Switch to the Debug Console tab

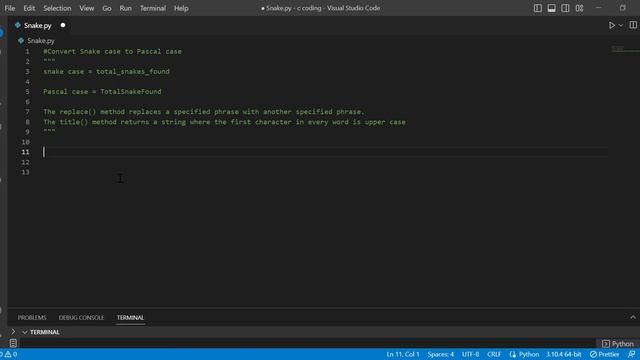coord(81,318)
